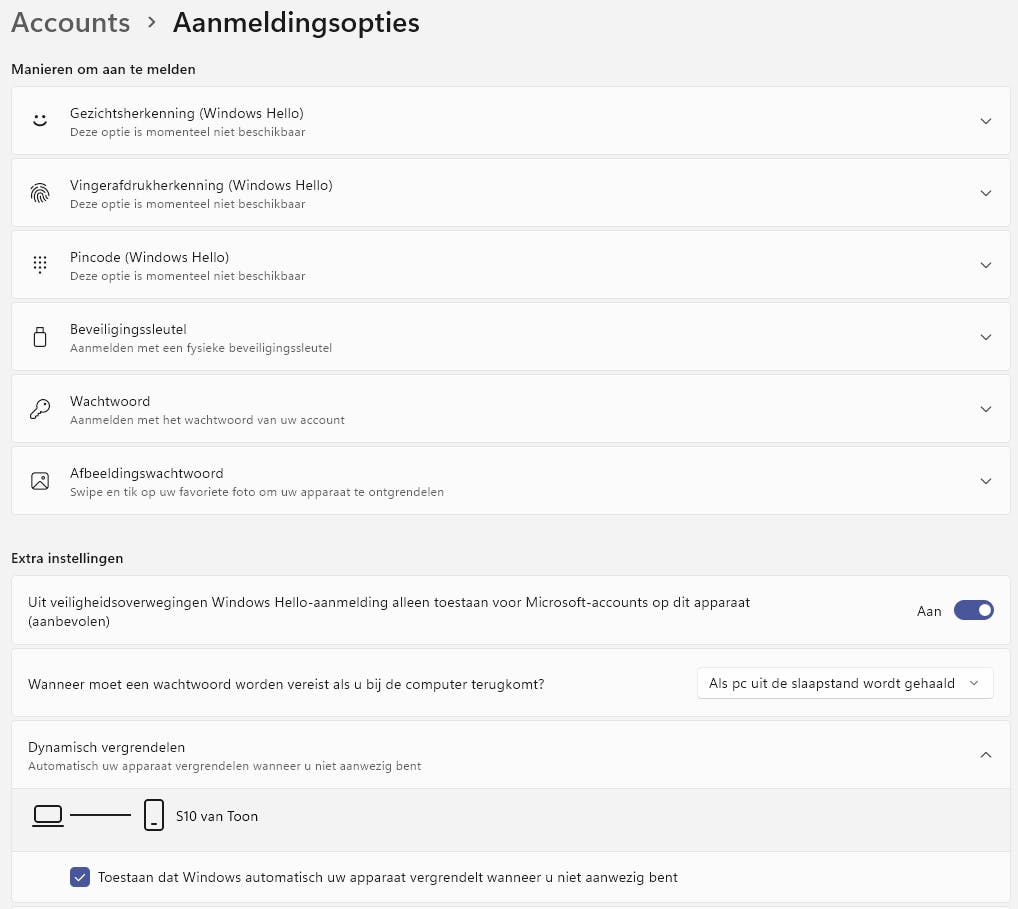Image resolution: width=1018 pixels, height=909 pixels.
Task: Go back to Accounts breadcrumb
Action: (71, 22)
